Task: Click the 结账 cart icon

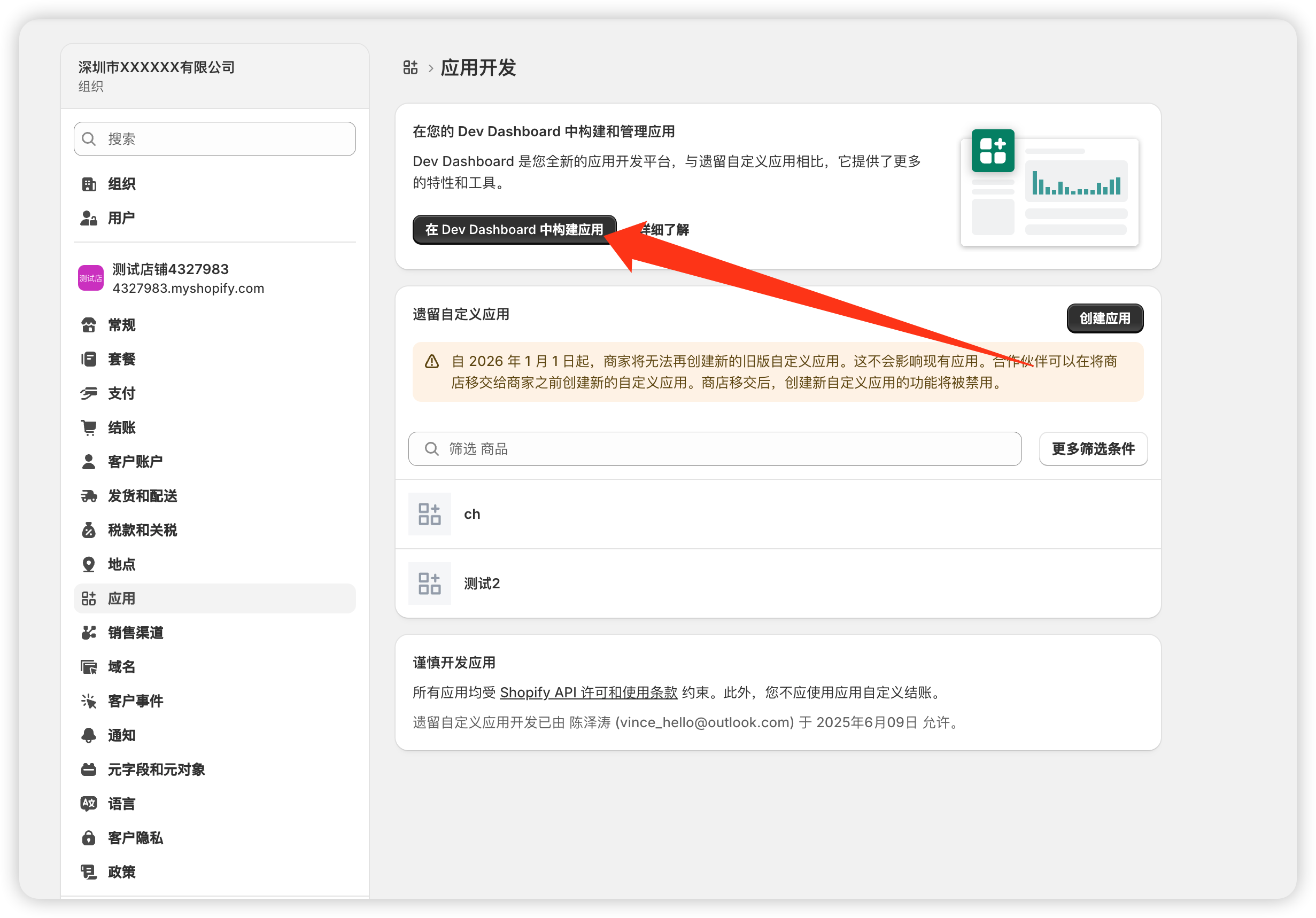Action: [x=89, y=428]
